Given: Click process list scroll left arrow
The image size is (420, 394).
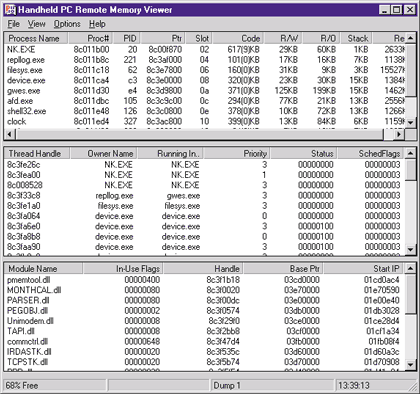Looking at the screenshot, I should [x=10, y=134].
